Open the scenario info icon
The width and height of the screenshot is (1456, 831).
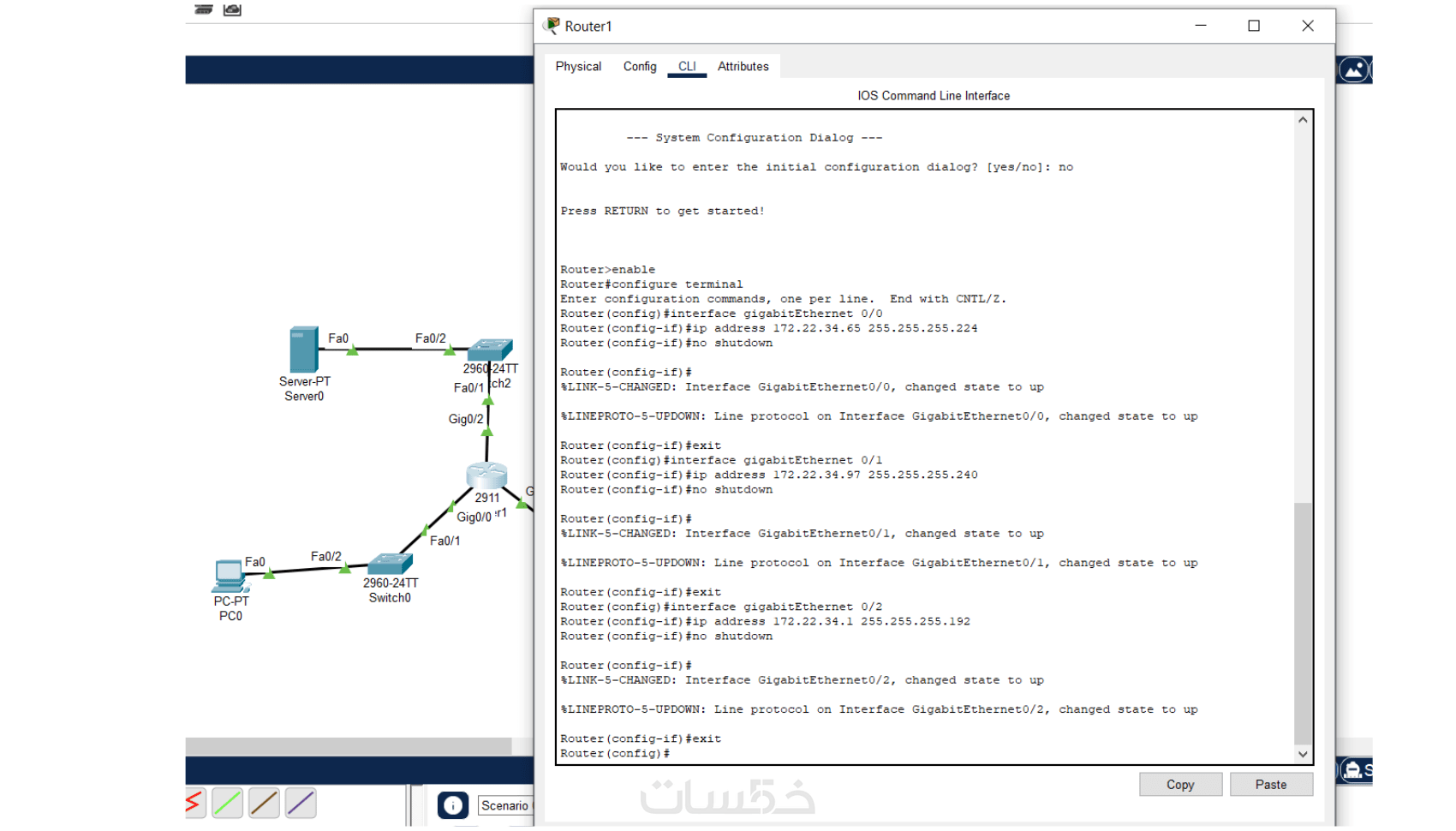coord(453,805)
